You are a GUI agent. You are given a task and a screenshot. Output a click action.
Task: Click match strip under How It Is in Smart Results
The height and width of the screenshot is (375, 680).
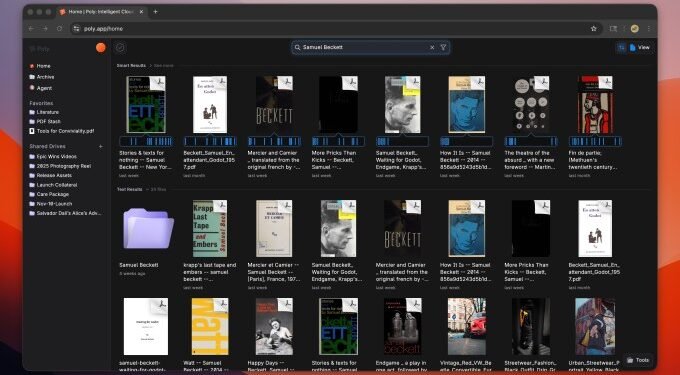pyautogui.click(x=467, y=141)
